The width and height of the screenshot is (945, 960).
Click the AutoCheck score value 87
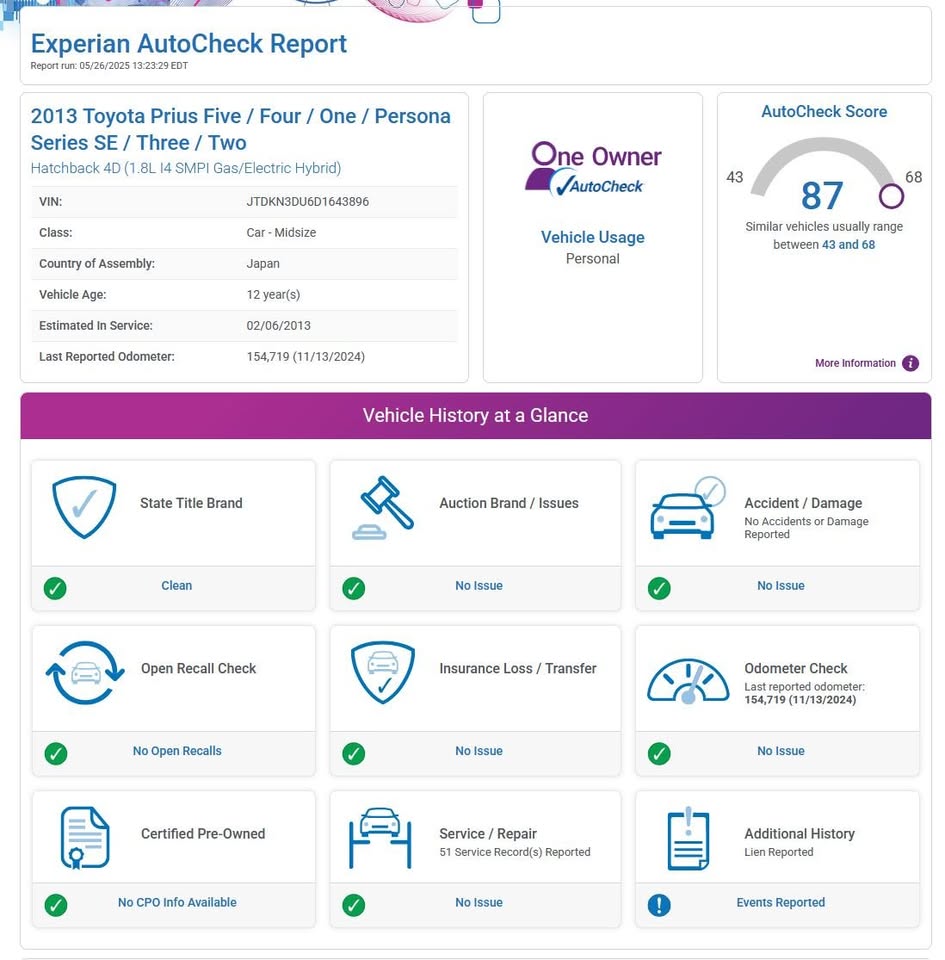[822, 196]
